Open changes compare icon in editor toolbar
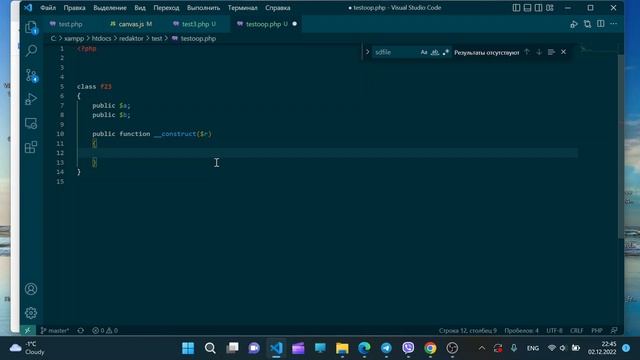 [587, 24]
